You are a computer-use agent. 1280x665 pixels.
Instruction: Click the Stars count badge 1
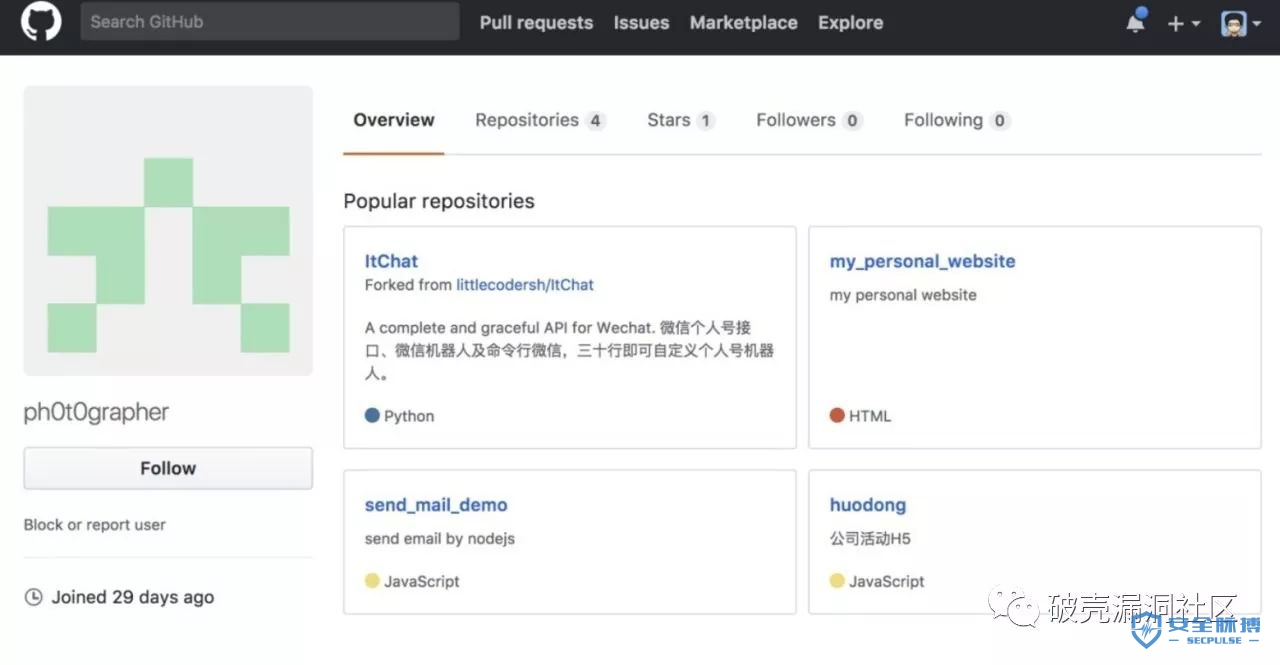click(x=705, y=121)
